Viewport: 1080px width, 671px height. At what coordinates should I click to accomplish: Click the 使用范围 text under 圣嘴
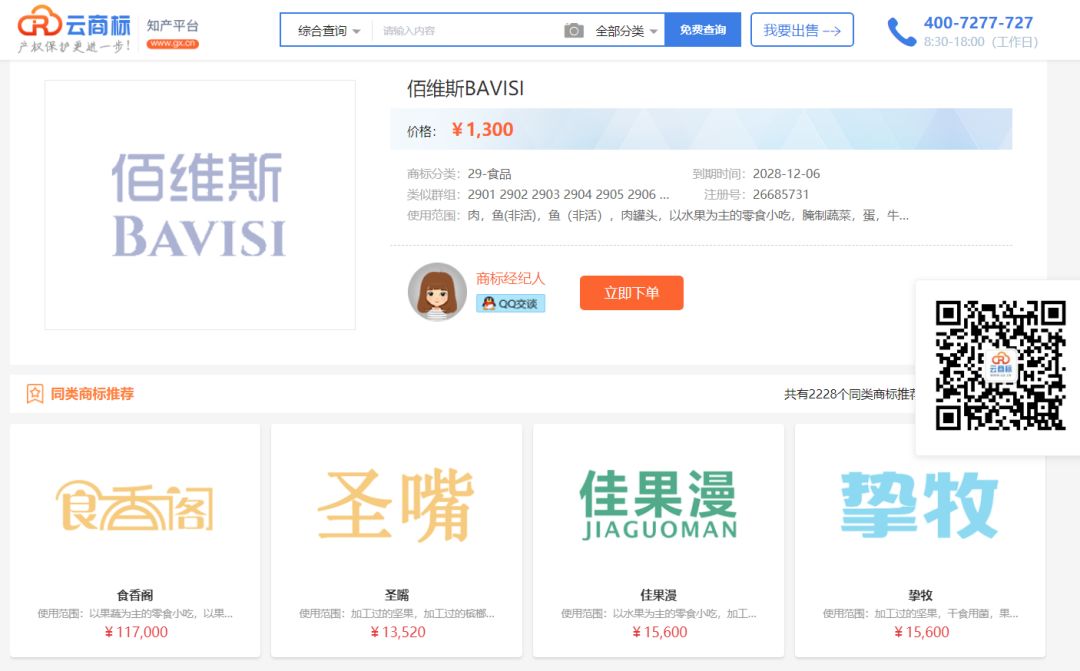point(397,613)
